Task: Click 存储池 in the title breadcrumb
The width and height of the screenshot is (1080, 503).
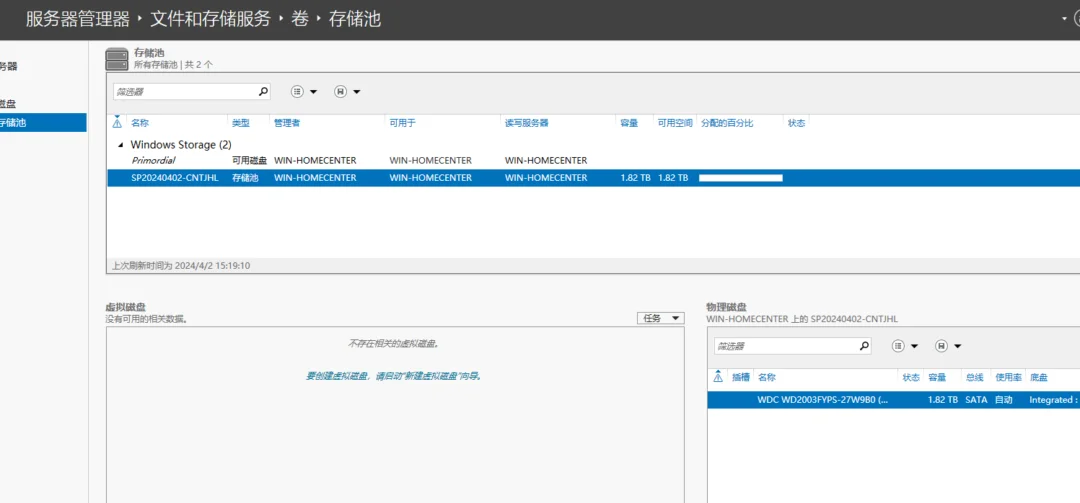Action: [355, 19]
